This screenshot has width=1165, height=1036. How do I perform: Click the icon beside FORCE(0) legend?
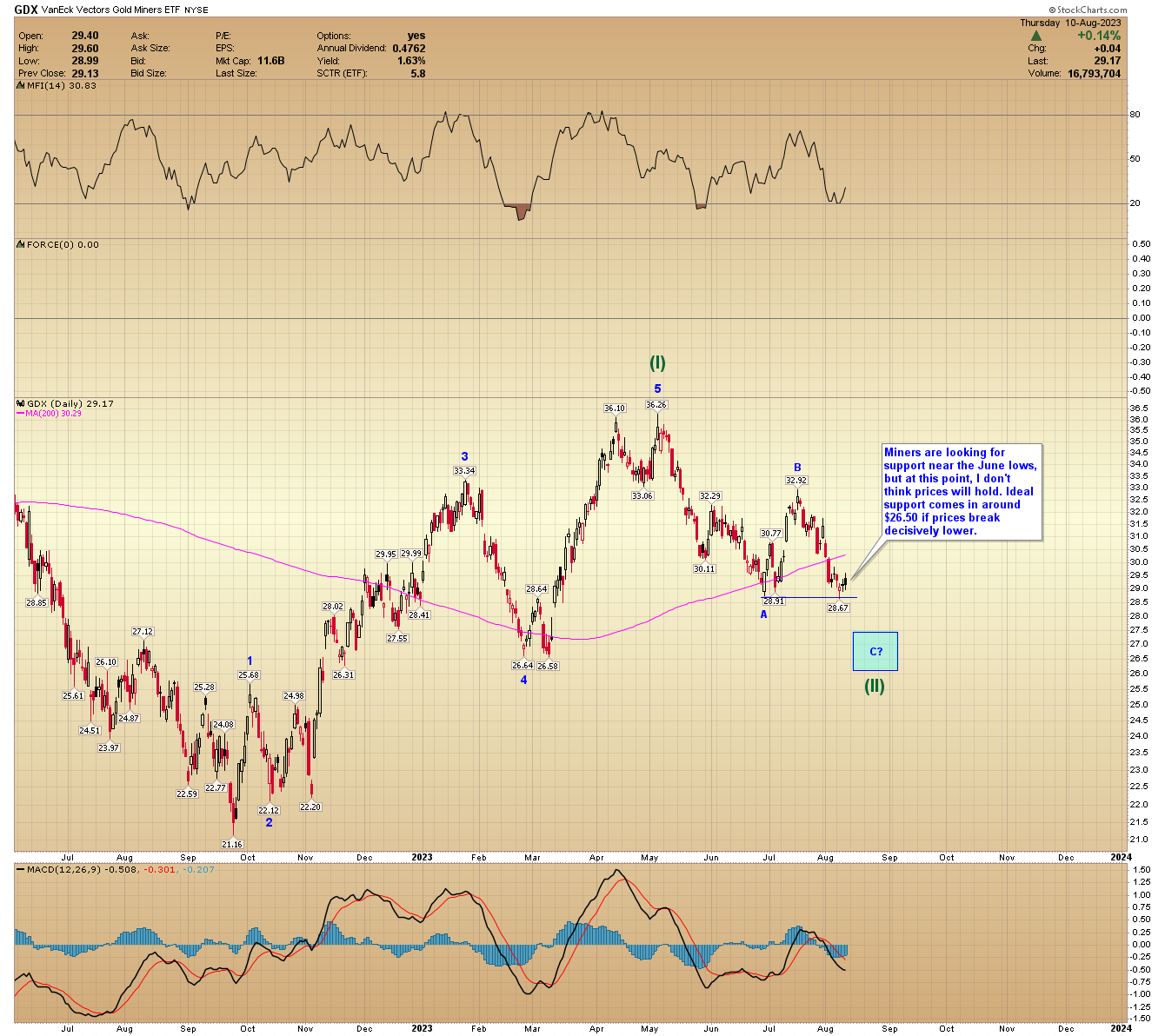(x=20, y=245)
